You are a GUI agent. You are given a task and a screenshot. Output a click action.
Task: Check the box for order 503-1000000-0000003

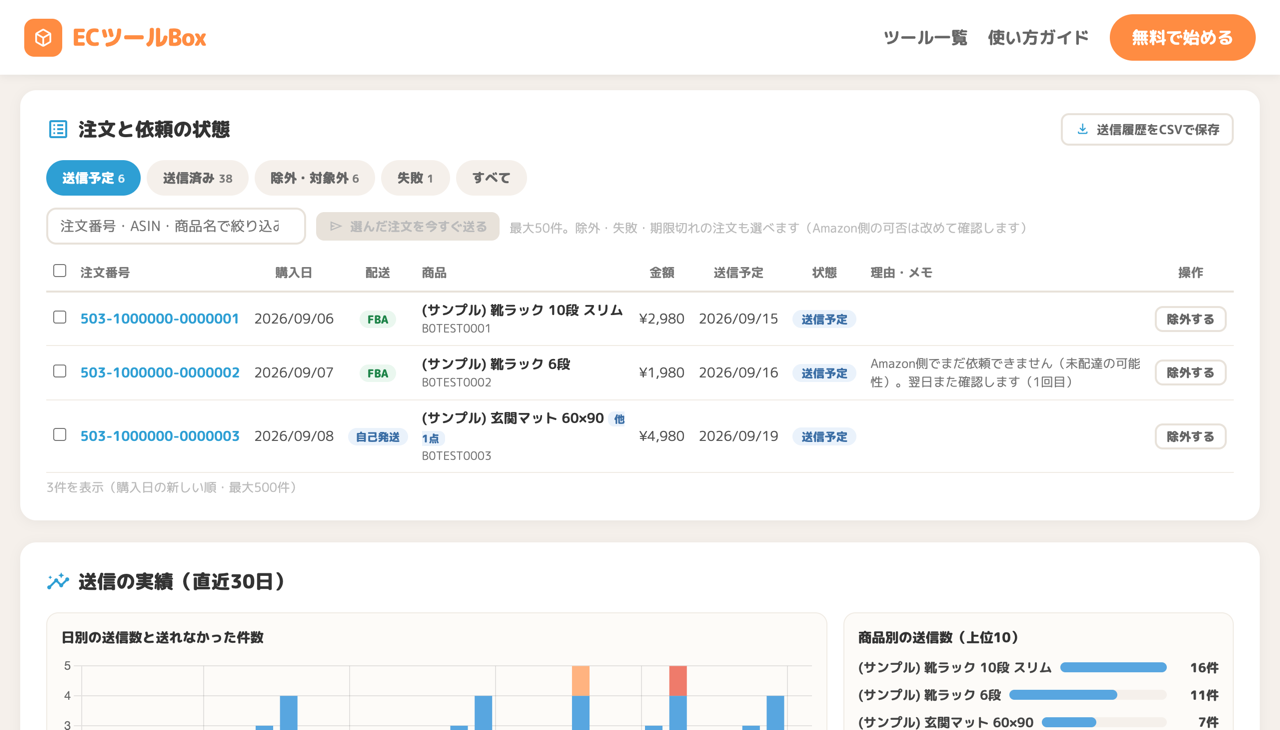(60, 435)
